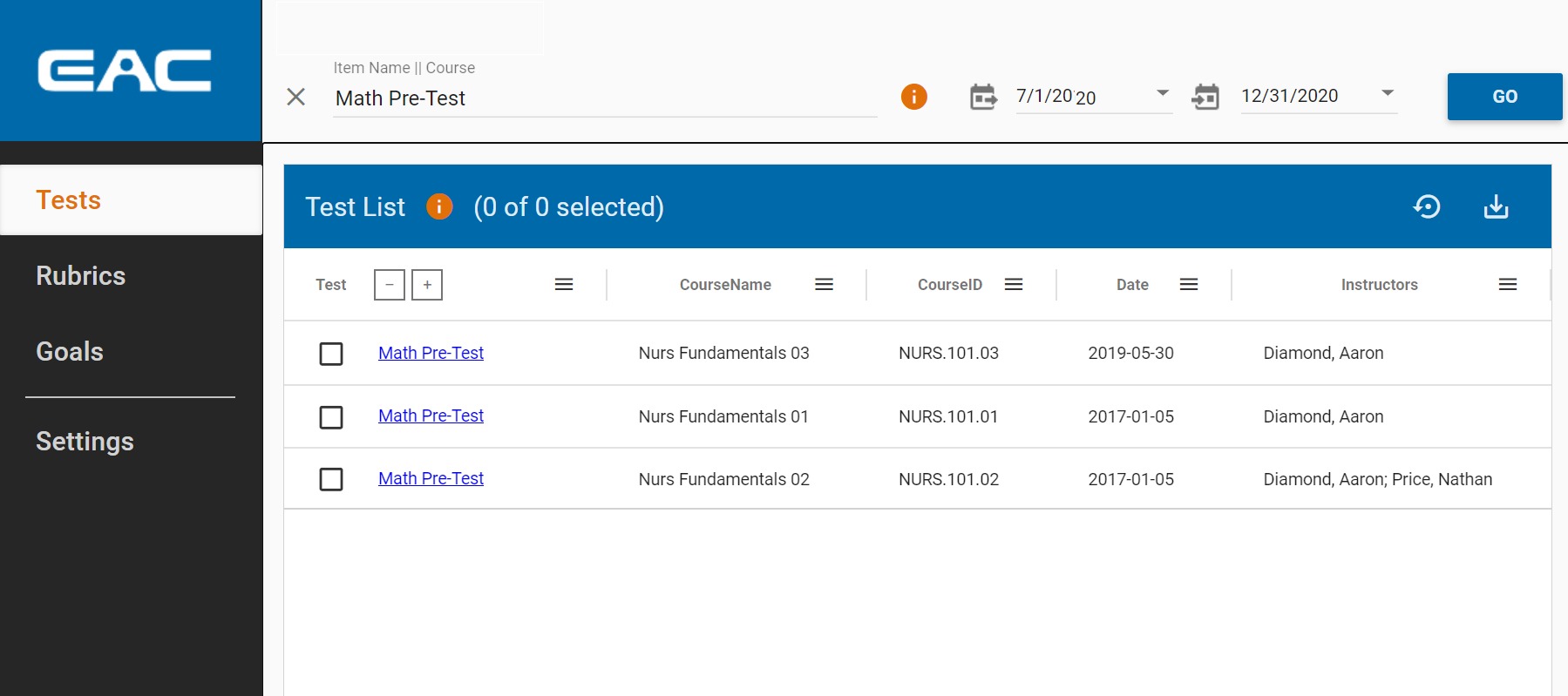Tick the Nurs Fundamentals 02 row checkbox
Viewport: 1568px width, 696px height.
point(331,479)
